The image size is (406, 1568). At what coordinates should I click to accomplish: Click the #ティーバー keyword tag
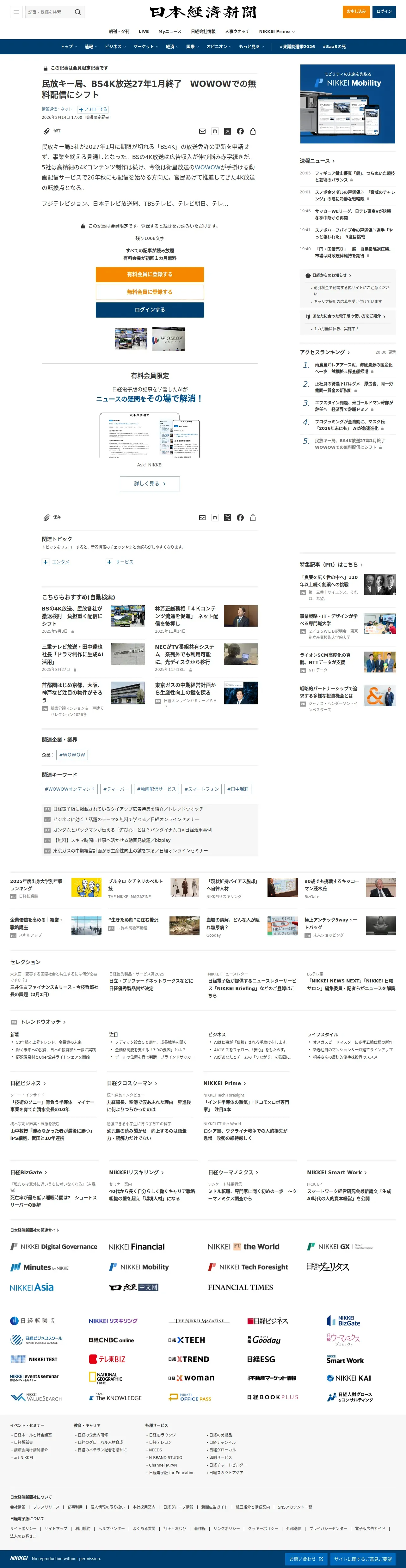click(x=116, y=789)
